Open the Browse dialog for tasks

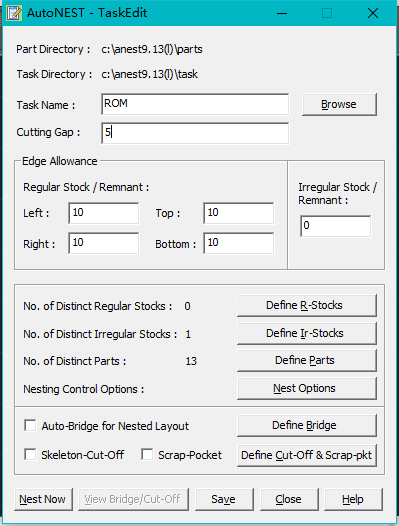339,104
